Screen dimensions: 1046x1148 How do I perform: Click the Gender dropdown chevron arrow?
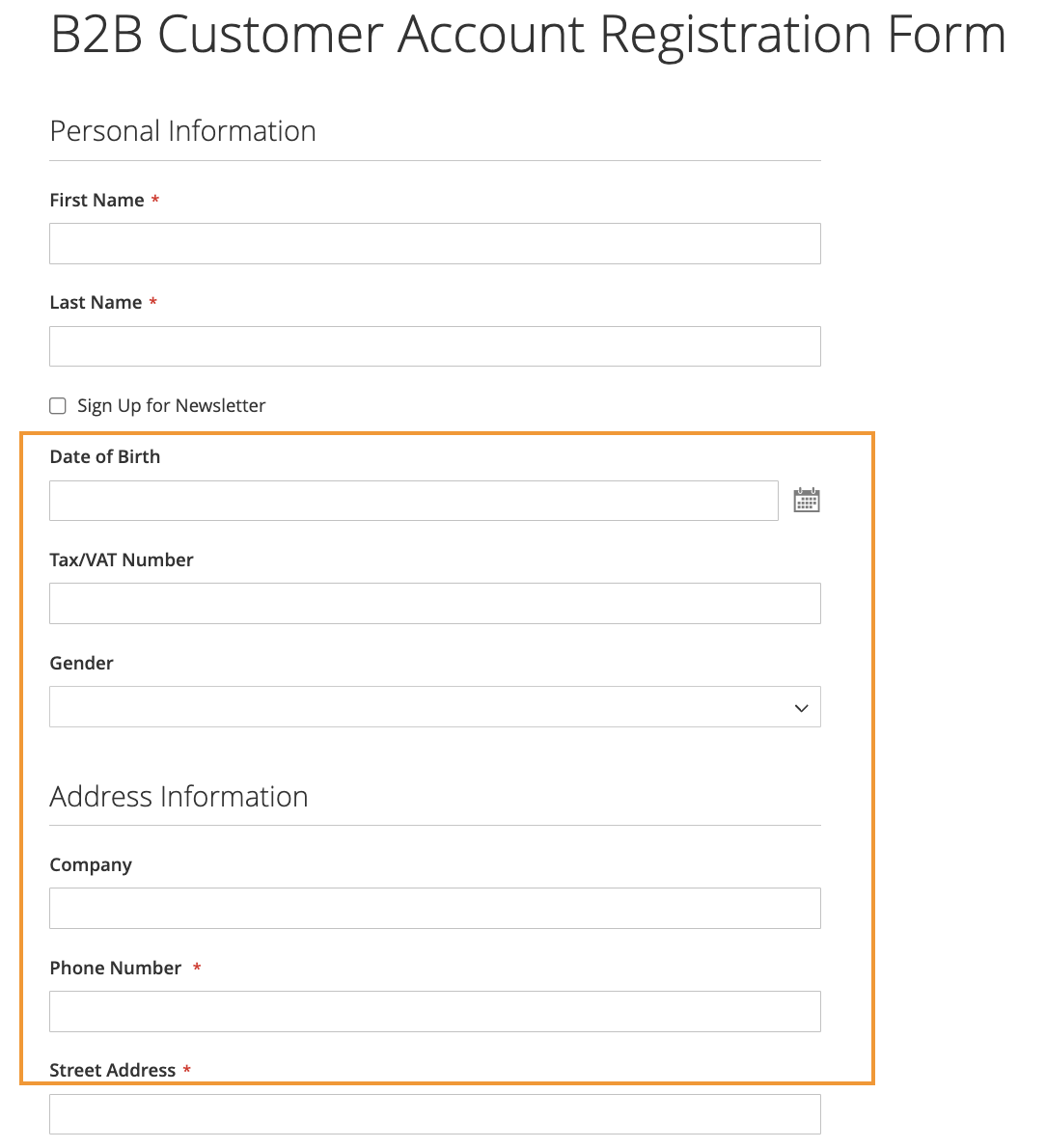801,707
